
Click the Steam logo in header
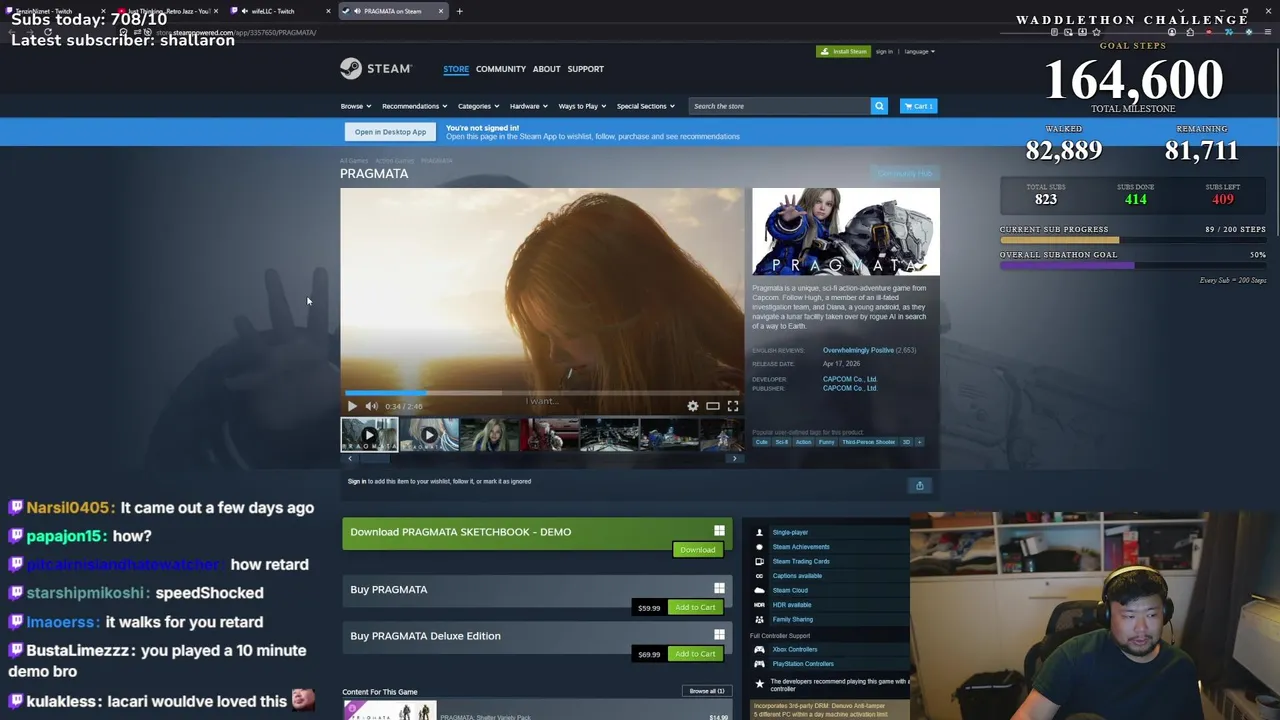click(375, 68)
